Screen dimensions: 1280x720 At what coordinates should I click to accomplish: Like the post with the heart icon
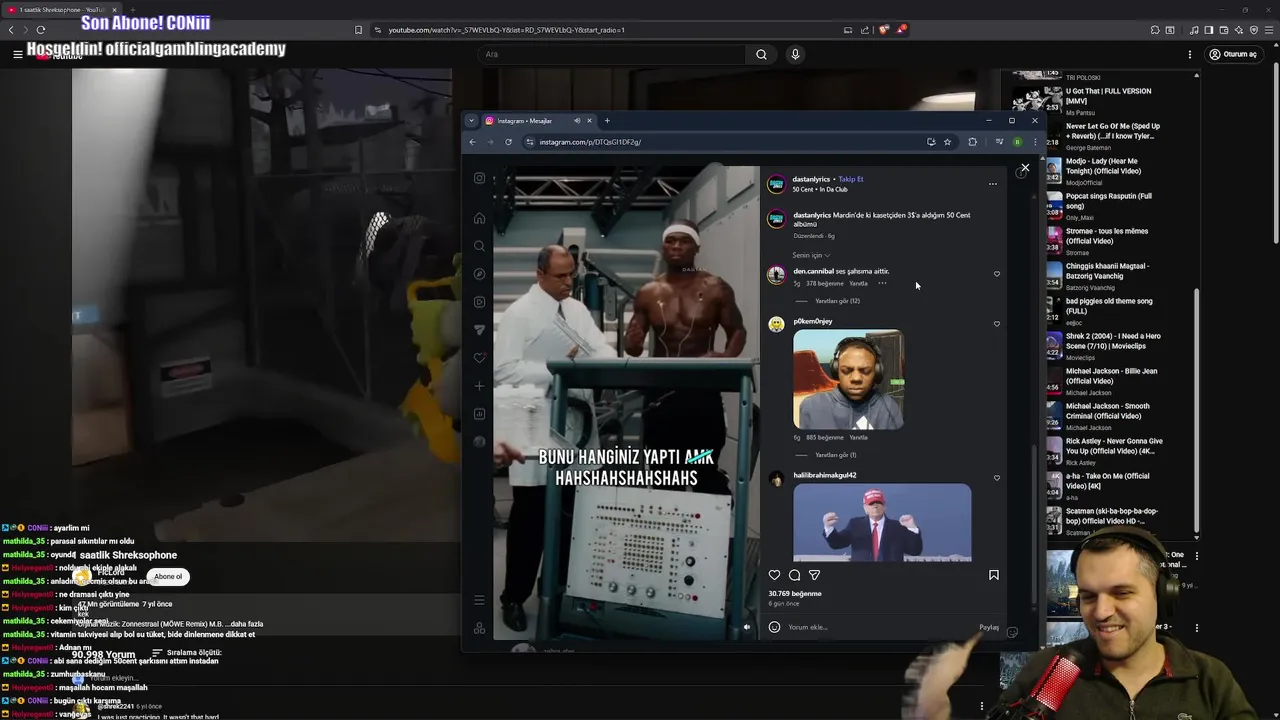click(x=774, y=575)
